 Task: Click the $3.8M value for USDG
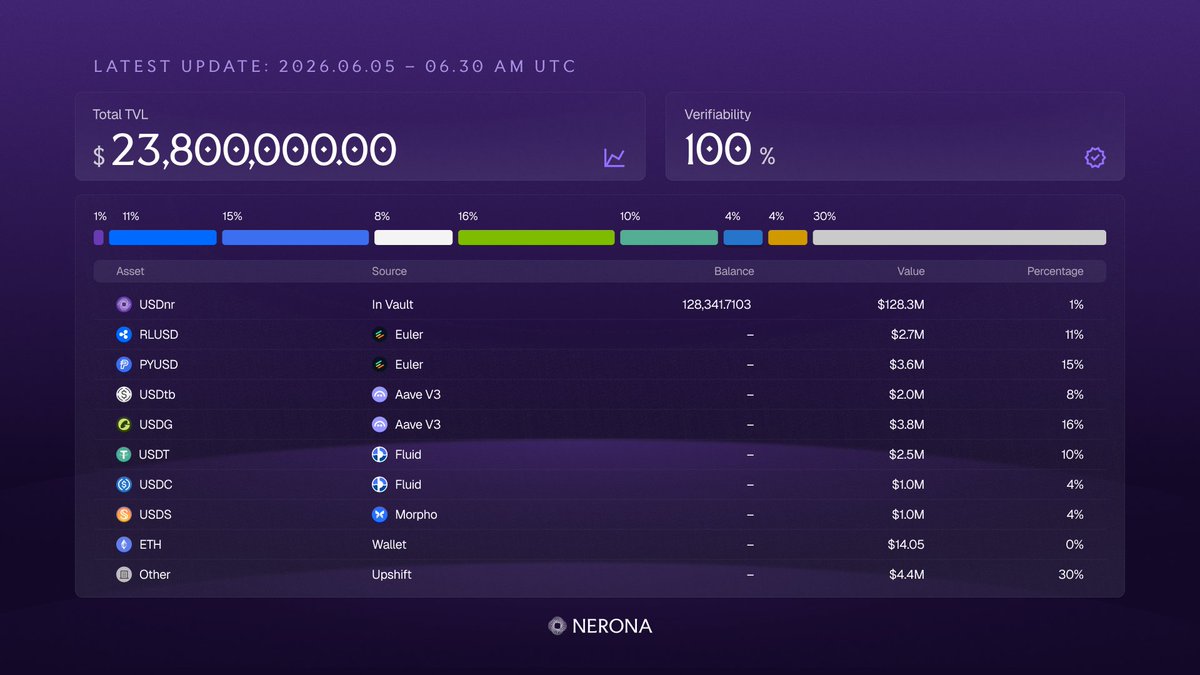pos(907,424)
